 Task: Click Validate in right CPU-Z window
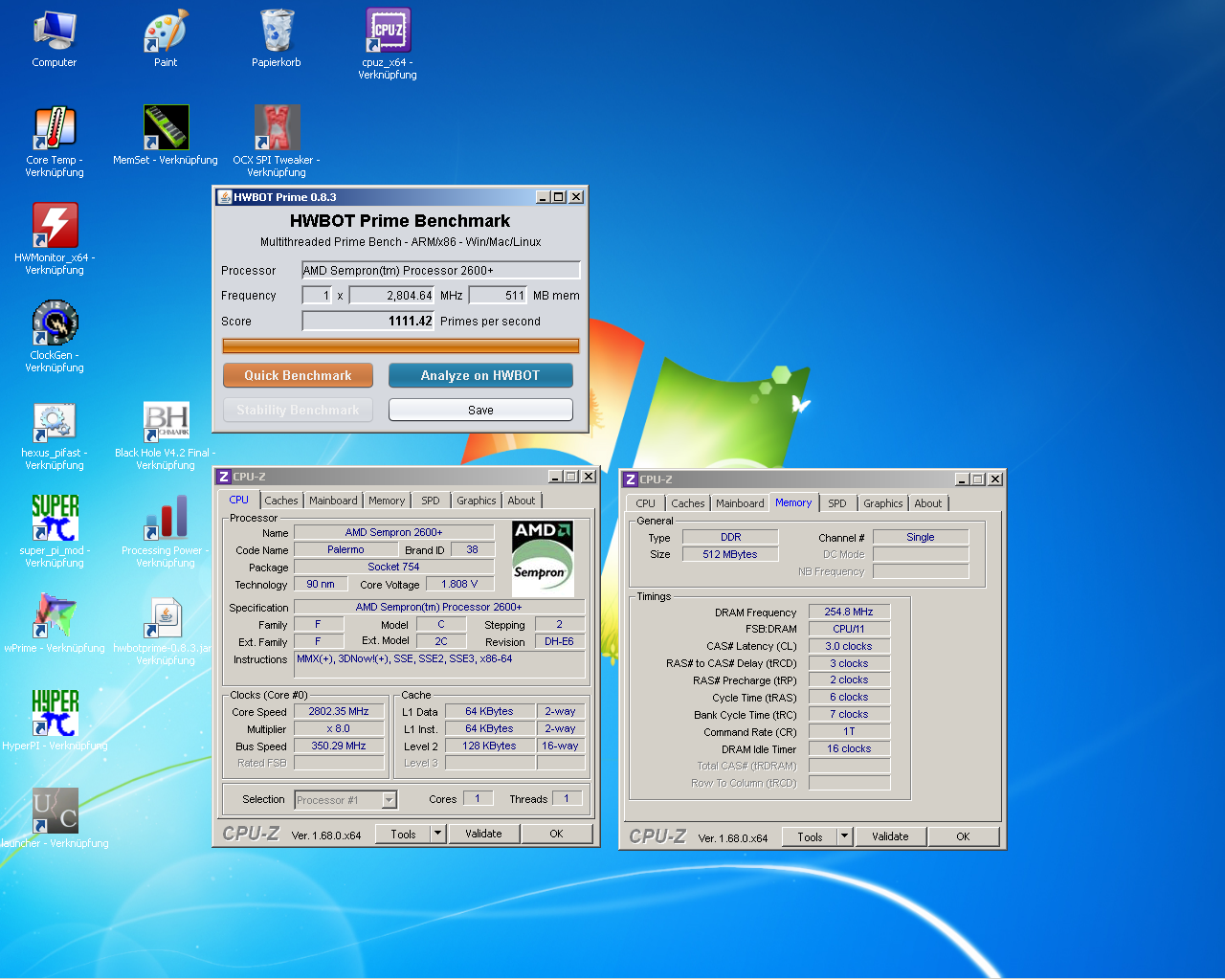click(x=890, y=836)
